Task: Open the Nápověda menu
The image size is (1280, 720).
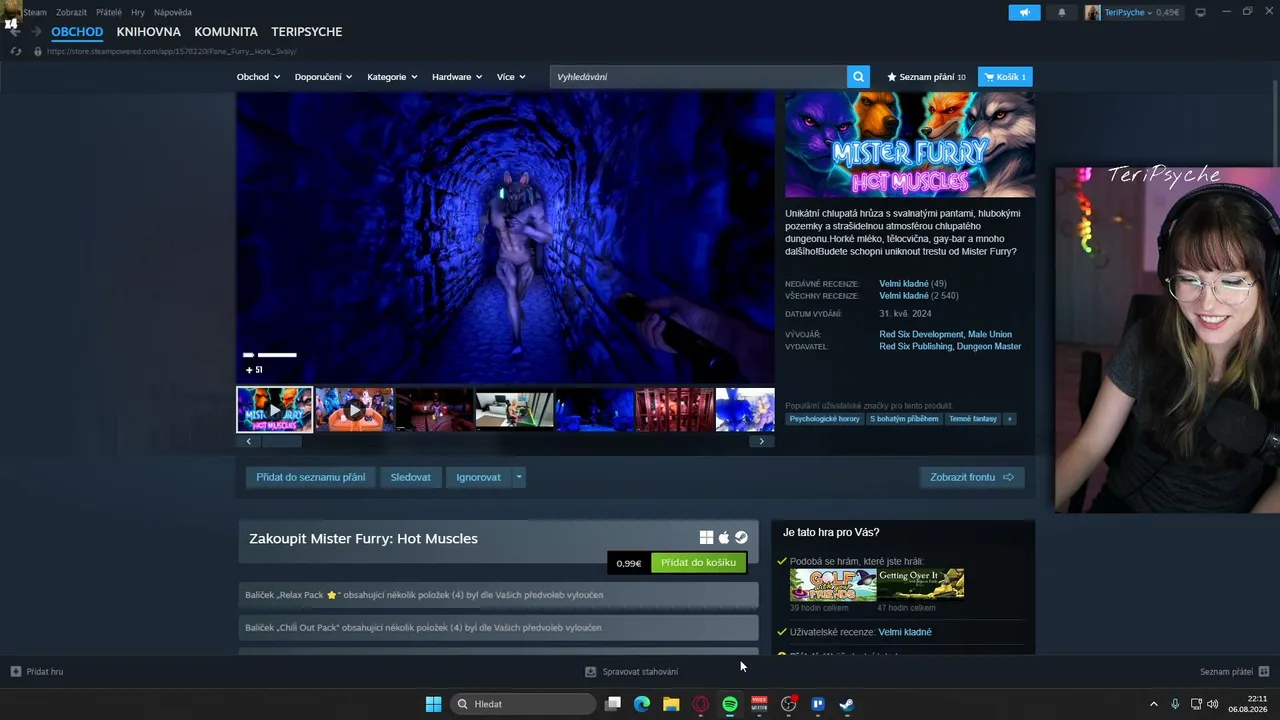Action: point(173,12)
